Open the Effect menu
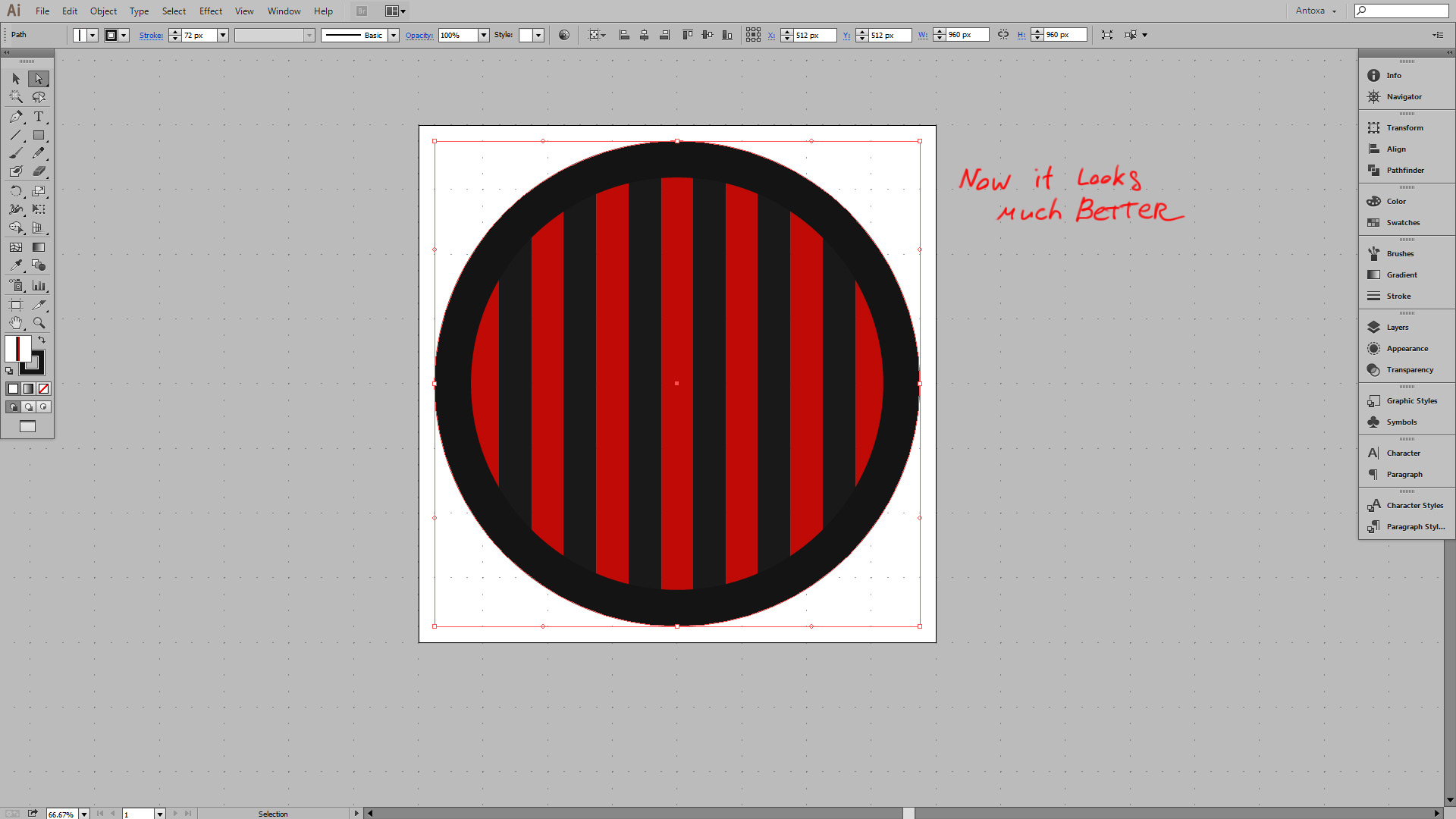Screen dimensions: 1456x819 (210, 11)
